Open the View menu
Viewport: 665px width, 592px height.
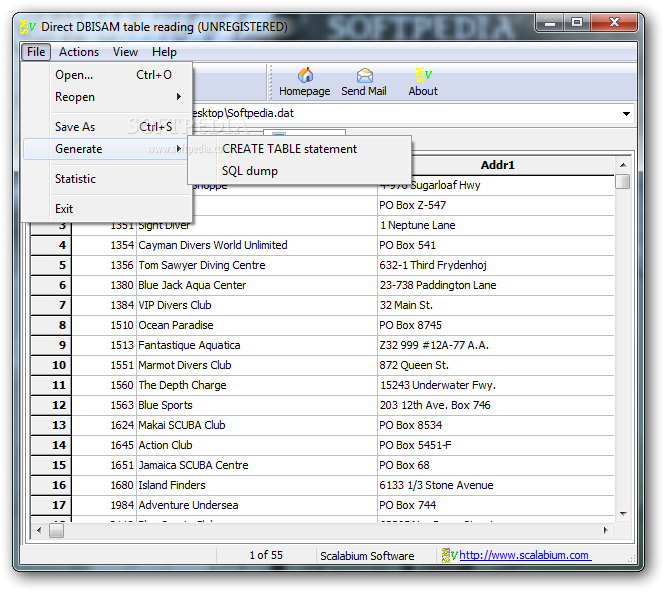(x=125, y=52)
